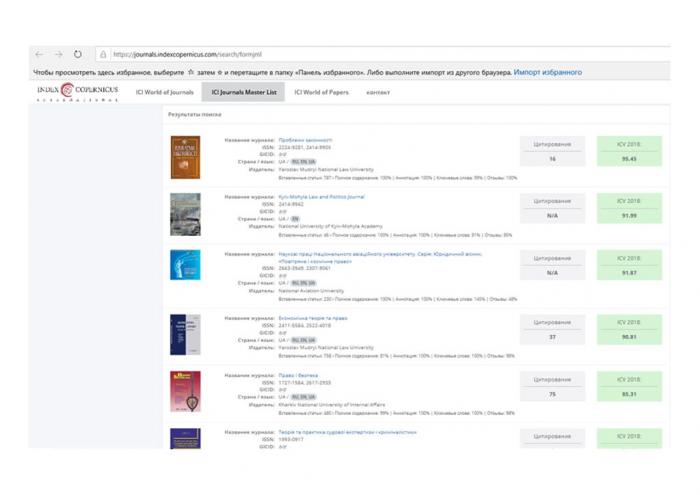
Task: Select ICI Journals Master List tab
Action: 243,92
